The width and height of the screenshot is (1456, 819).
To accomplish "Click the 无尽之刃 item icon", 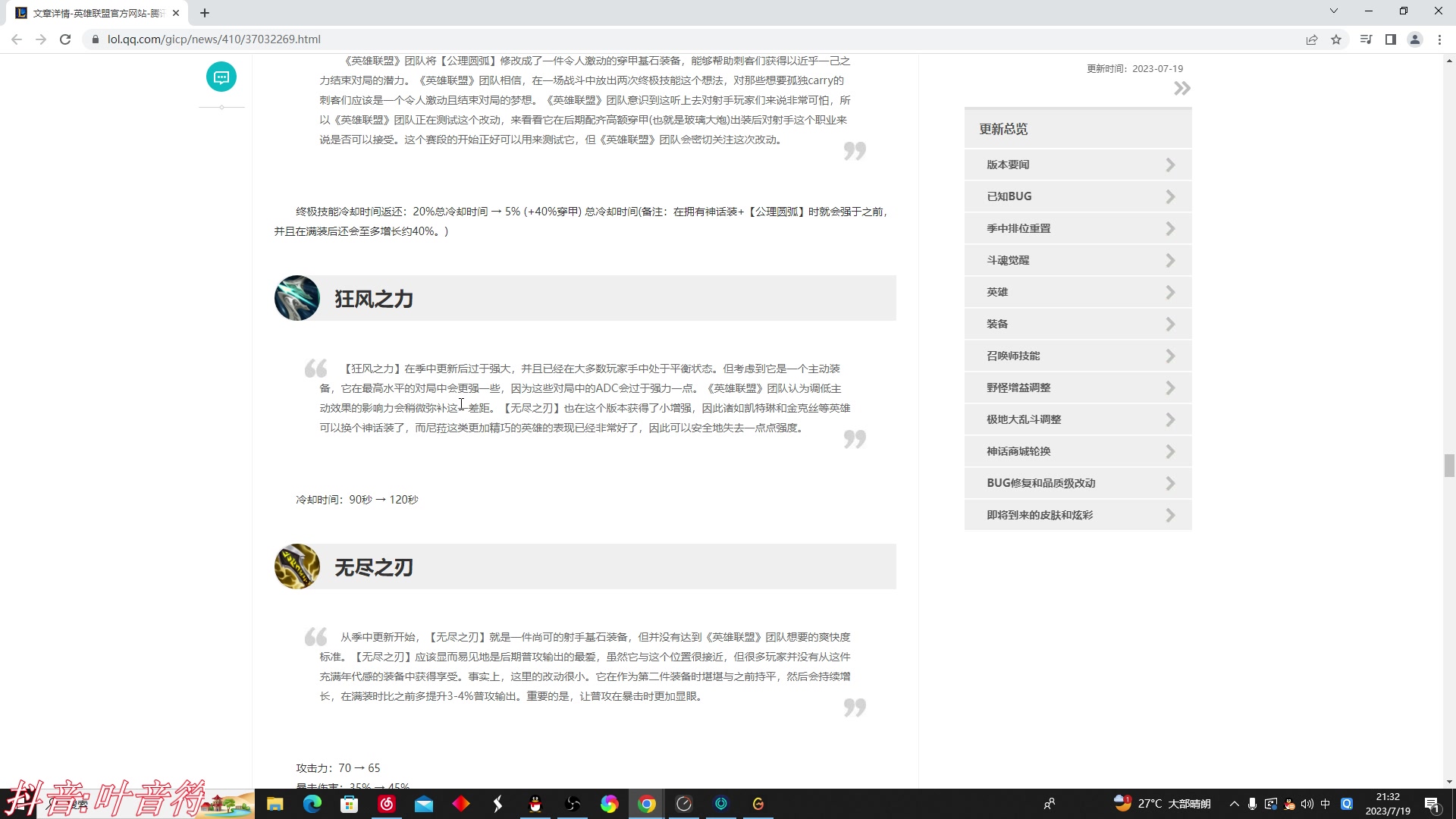I will point(297,566).
